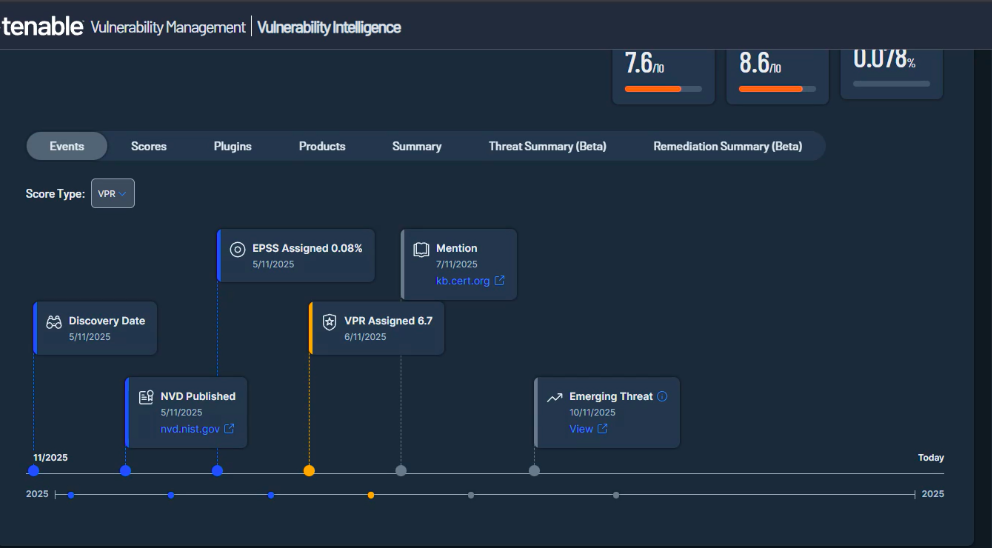The height and width of the screenshot is (548, 992).
Task: Click the EPSS Assigned target icon
Action: click(x=238, y=249)
